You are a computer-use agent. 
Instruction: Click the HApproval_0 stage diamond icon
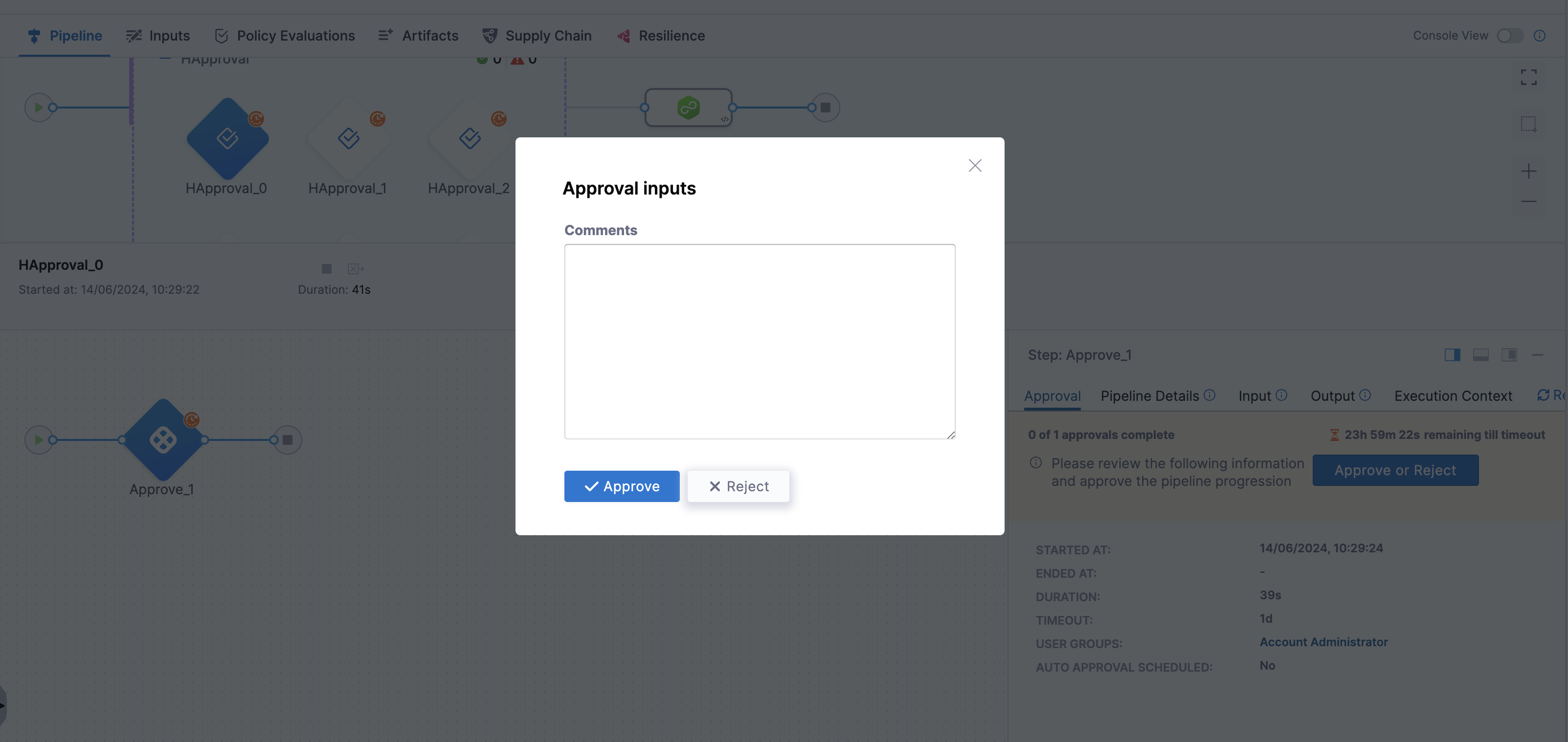click(227, 139)
